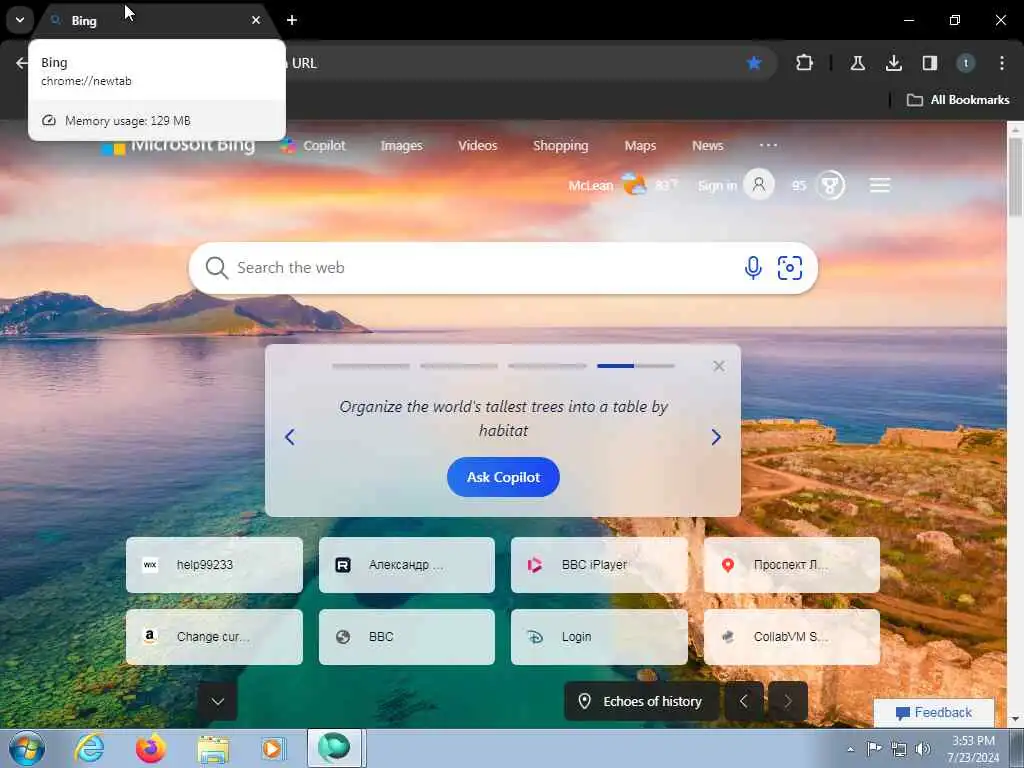Go to Bing Maps

(640, 146)
